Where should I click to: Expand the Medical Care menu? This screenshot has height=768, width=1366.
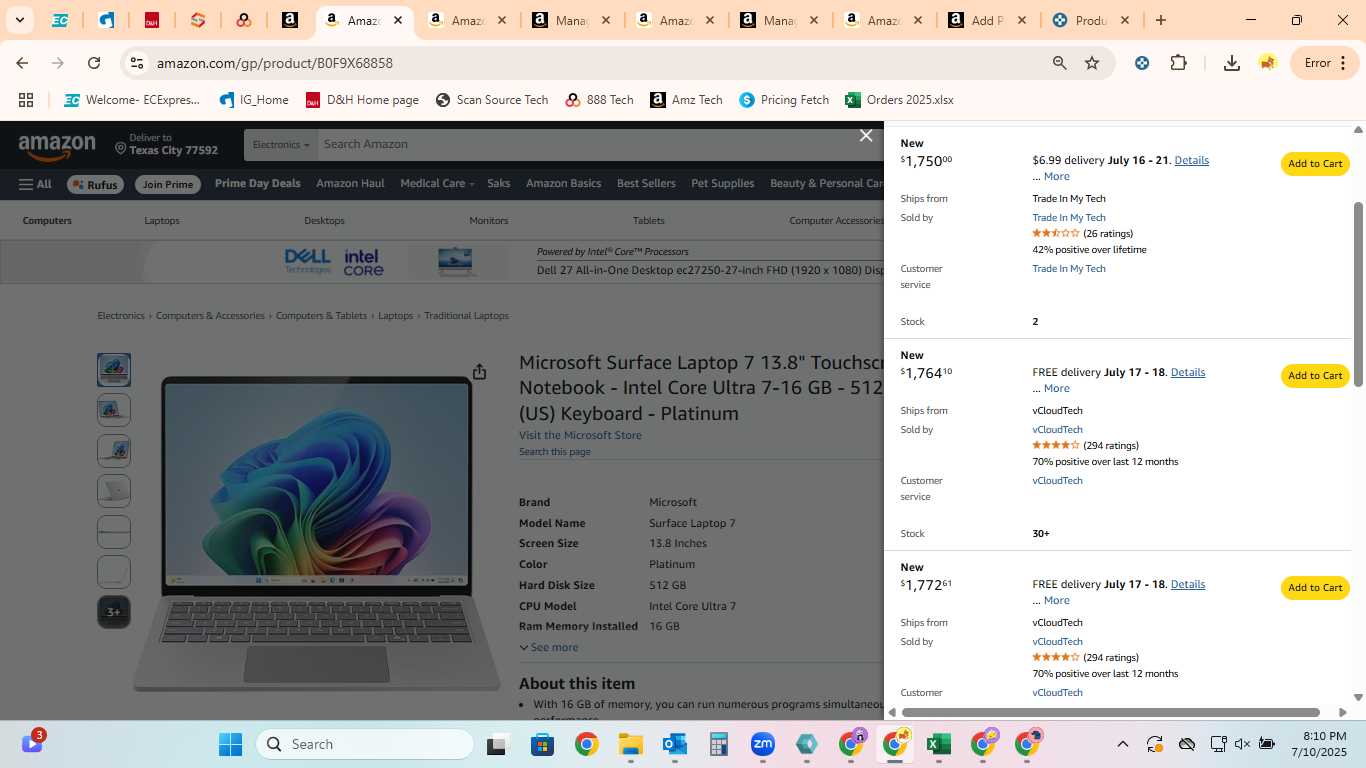[x=437, y=184]
